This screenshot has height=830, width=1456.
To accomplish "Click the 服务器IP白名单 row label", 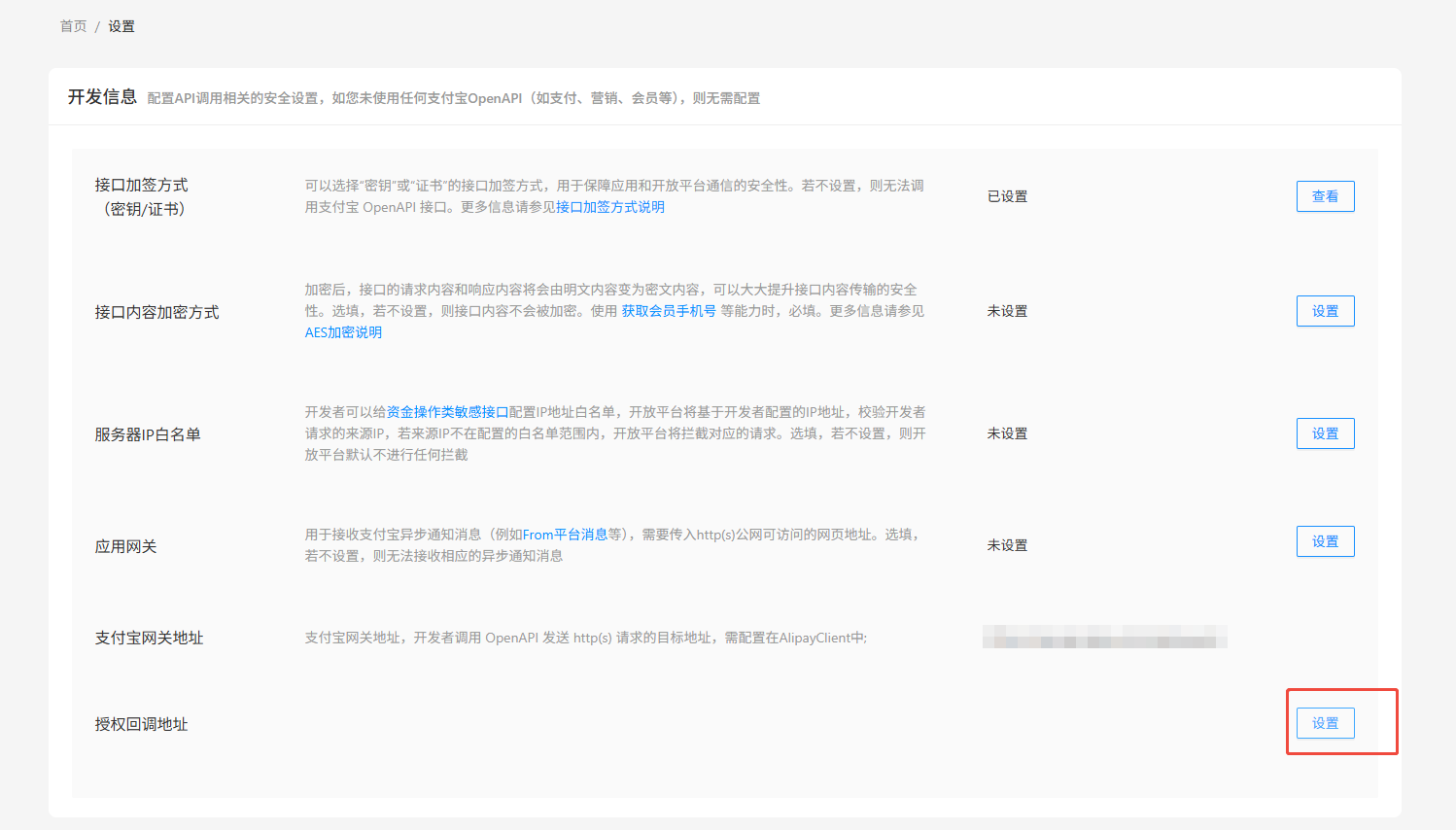I will click(x=148, y=434).
